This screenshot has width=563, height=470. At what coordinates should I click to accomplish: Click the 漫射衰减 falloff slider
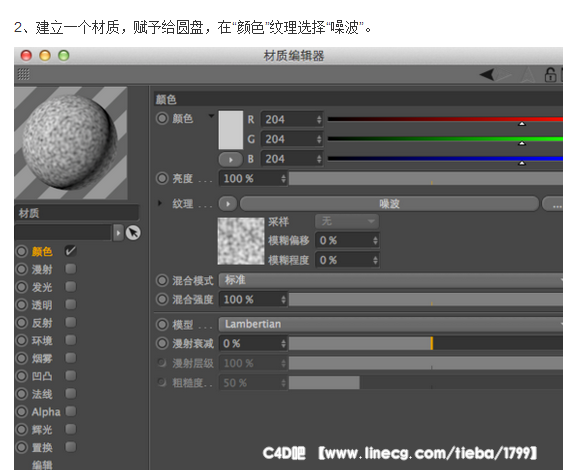coord(426,344)
